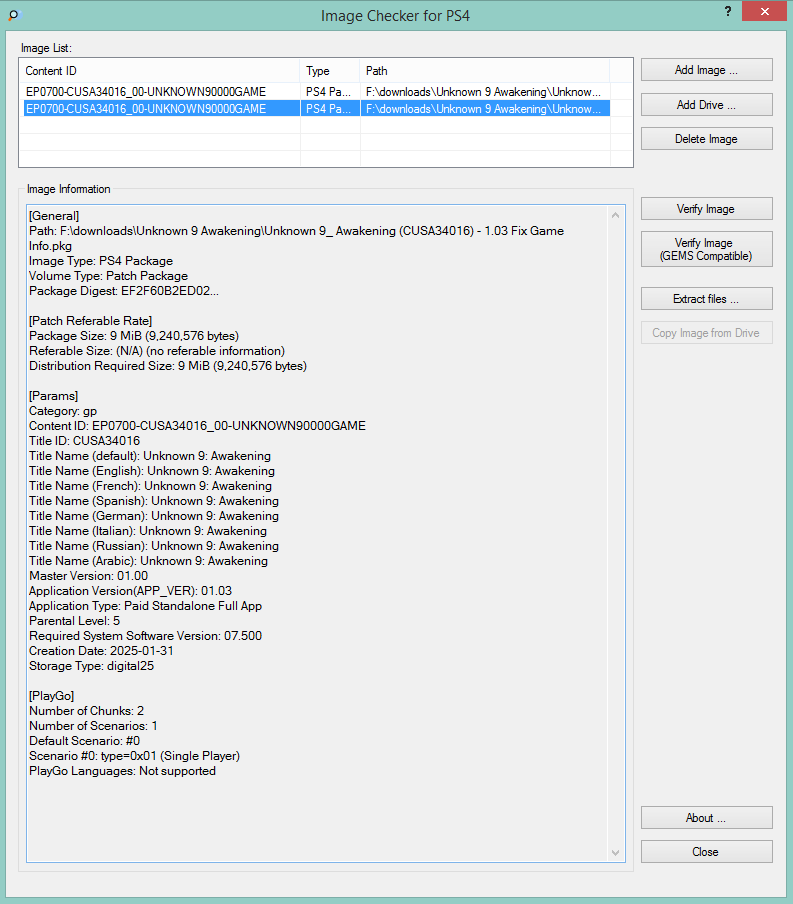The height and width of the screenshot is (904, 793).
Task: Click the [General] section heading
Action: point(54,216)
